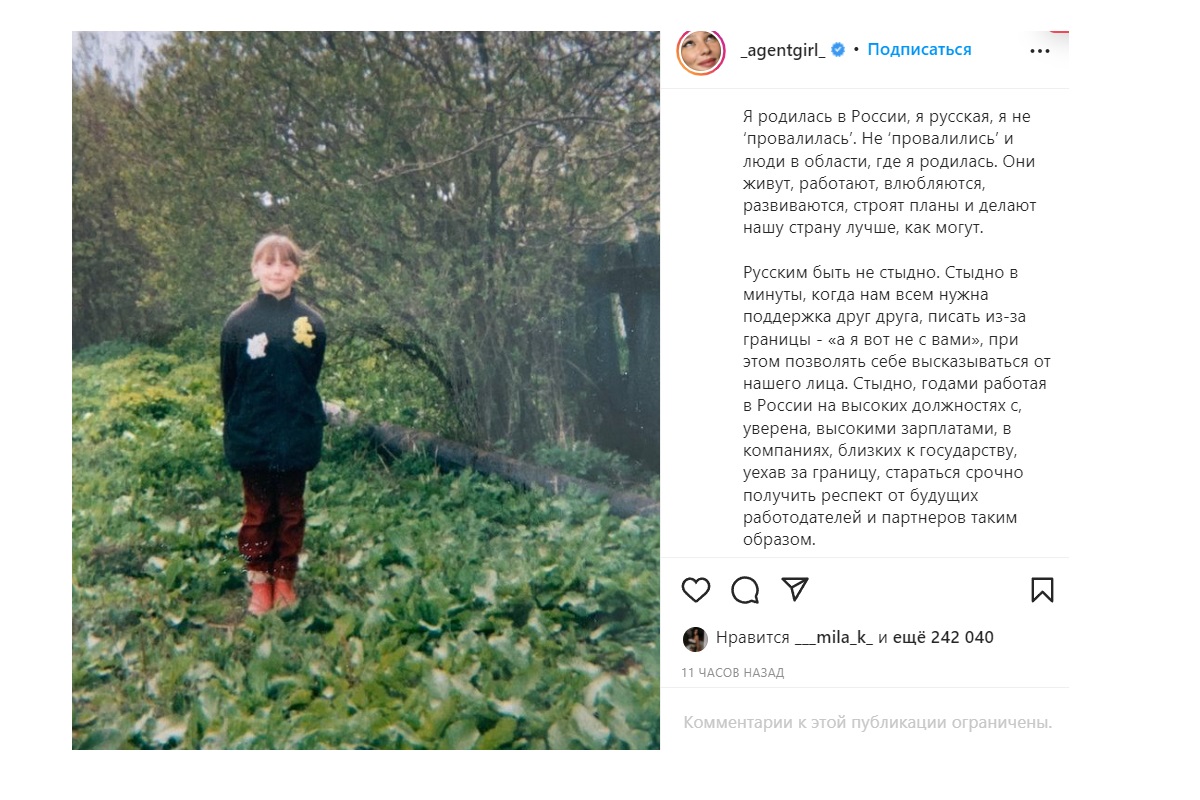Click the restricted comments notice text
This screenshot has height=800, width=1200.
868,722
